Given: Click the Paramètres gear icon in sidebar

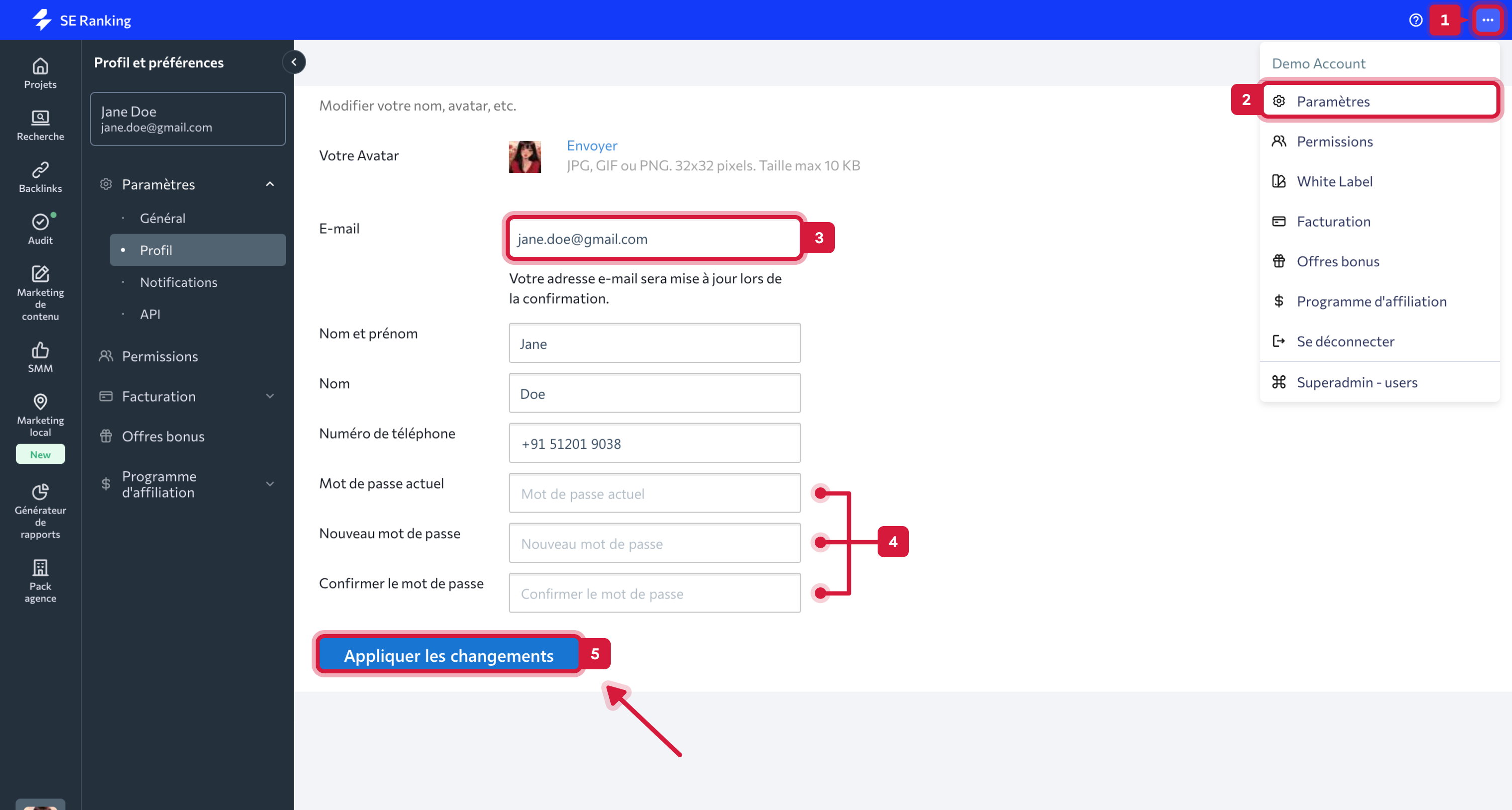Looking at the screenshot, I should (106, 184).
